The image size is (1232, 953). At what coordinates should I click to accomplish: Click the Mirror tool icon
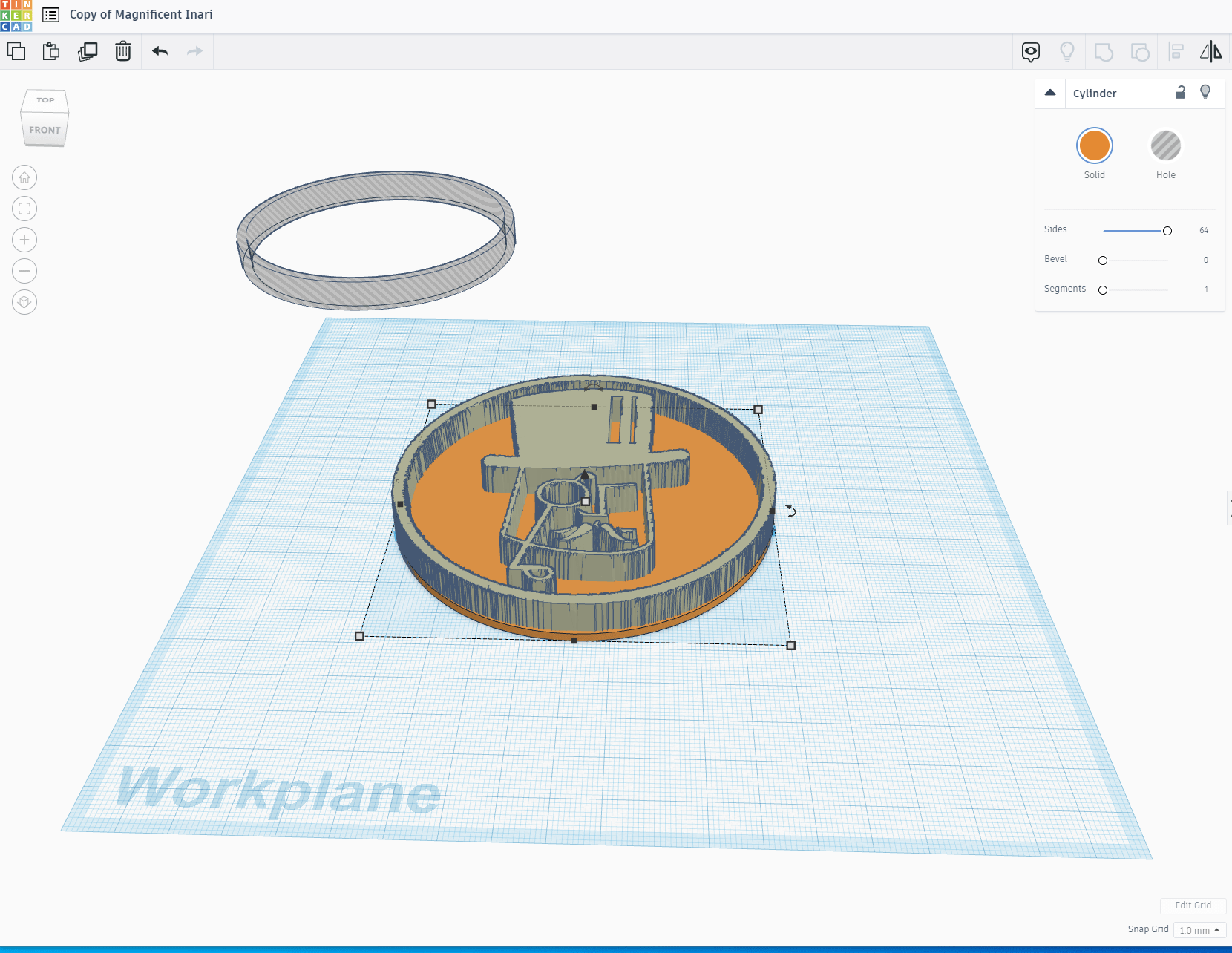tap(1210, 51)
